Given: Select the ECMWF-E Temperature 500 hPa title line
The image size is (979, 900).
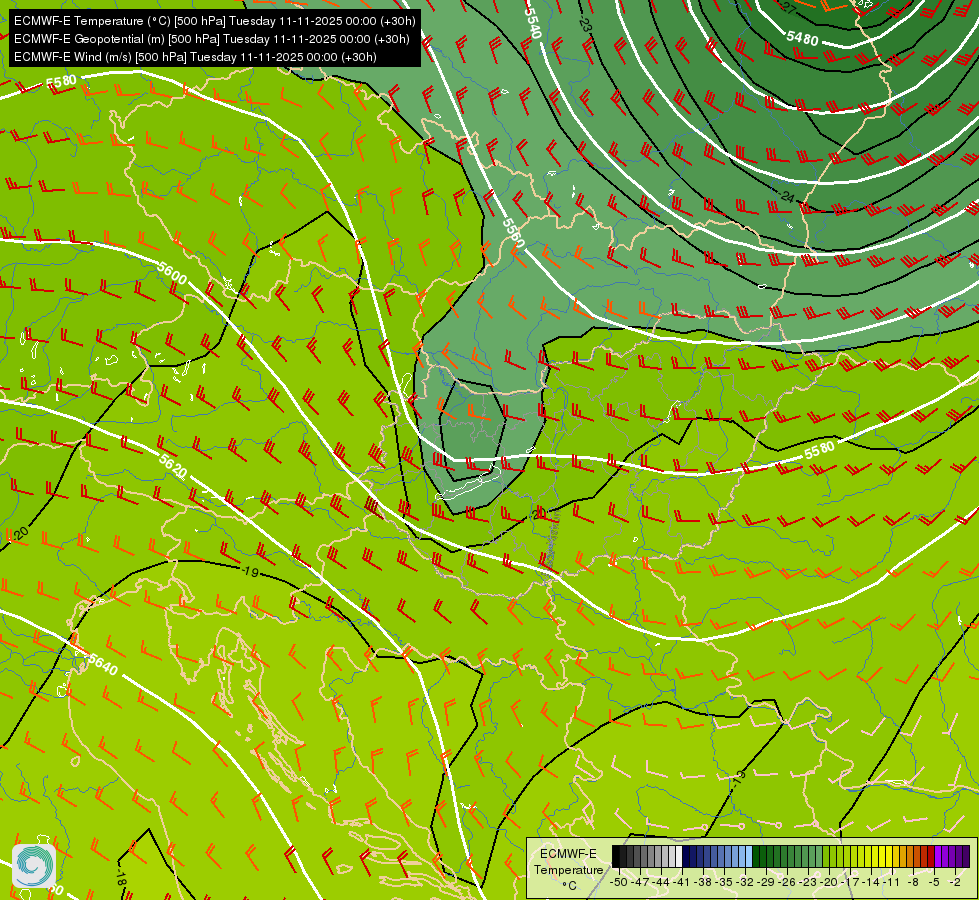Looking at the screenshot, I should pyautogui.click(x=214, y=21).
